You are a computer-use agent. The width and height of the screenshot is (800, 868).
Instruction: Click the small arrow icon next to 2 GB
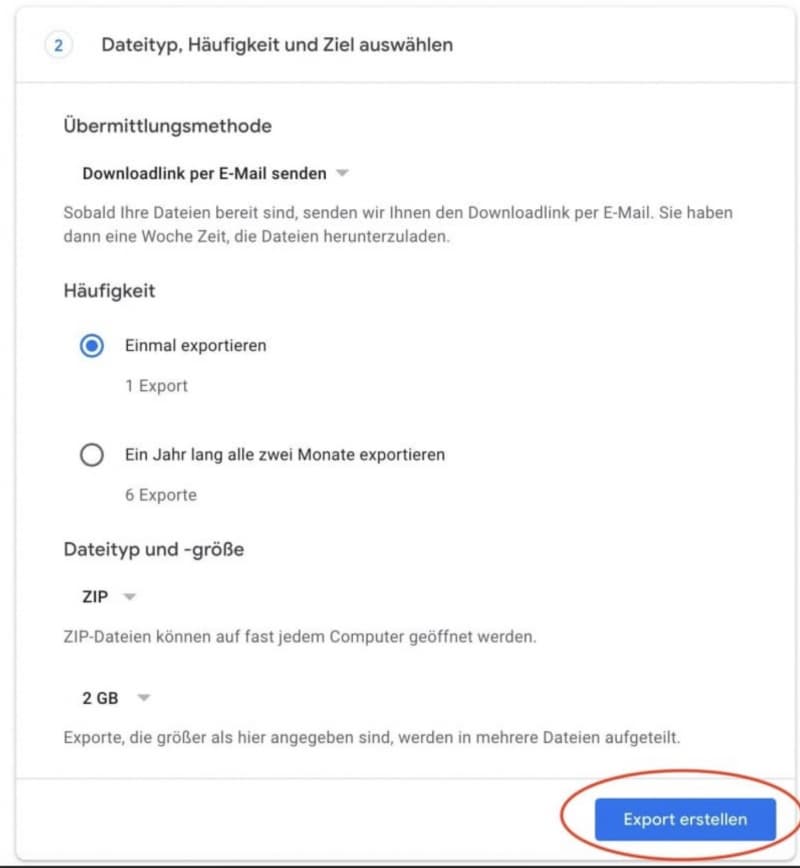[x=144, y=698]
